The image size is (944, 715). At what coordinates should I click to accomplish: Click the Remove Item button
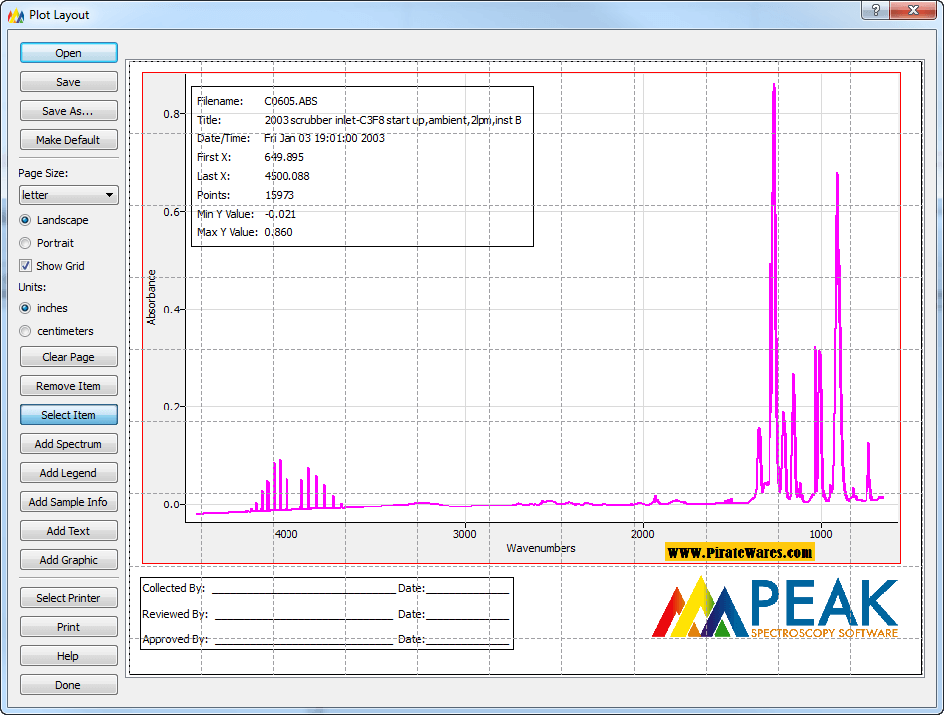click(68, 386)
